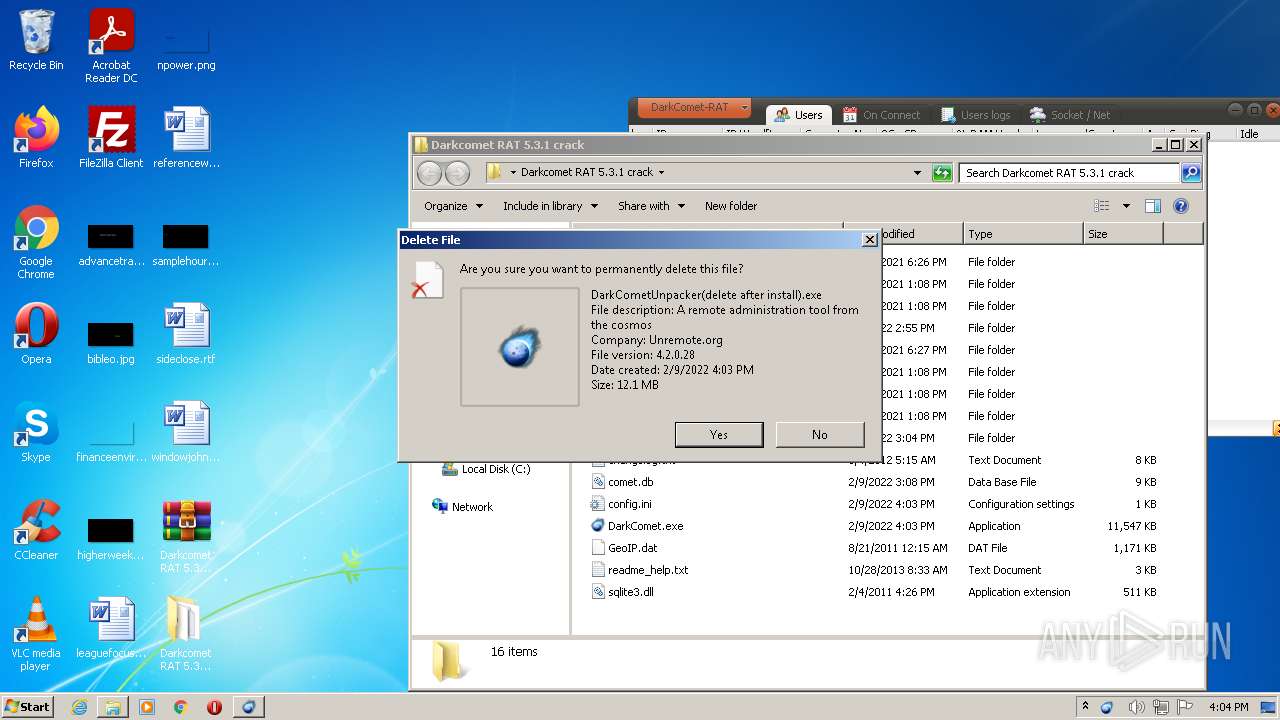The height and width of the screenshot is (720, 1280).
Task: Switch to Socket / Net tab in DarkComet
Action: click(1070, 114)
